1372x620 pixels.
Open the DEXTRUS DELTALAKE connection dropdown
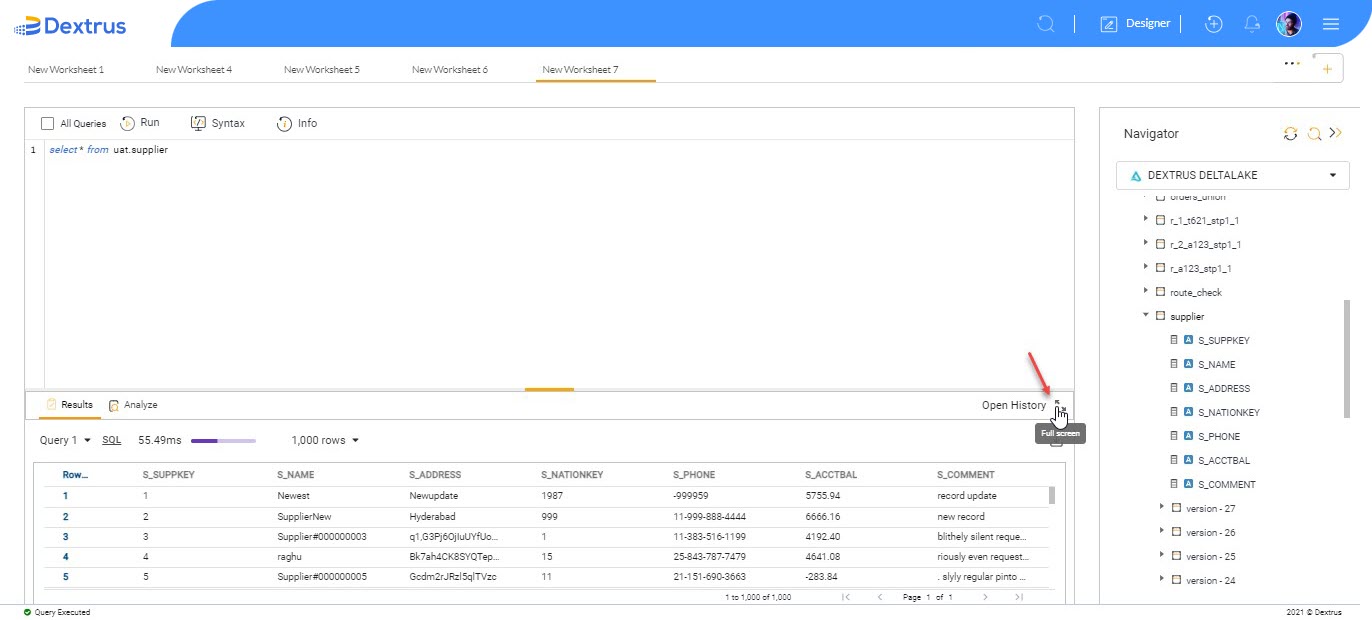pyautogui.click(x=1233, y=175)
